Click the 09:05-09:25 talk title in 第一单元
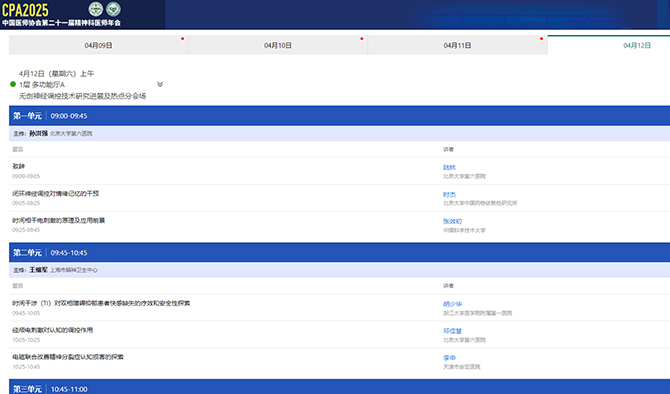Viewport: 670px width, 394px height. [x=56, y=194]
